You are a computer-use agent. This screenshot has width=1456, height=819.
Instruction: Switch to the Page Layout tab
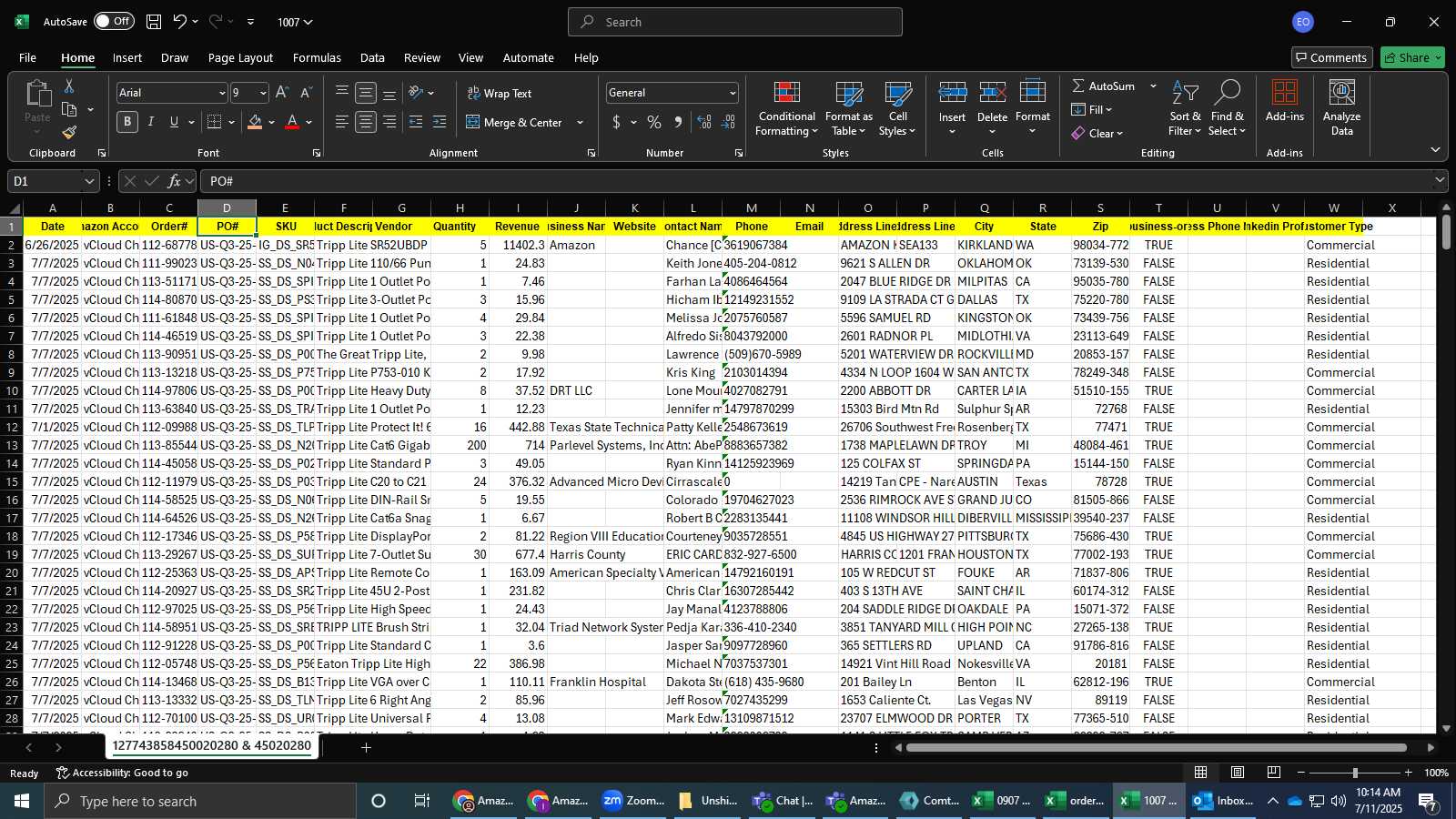coord(240,57)
